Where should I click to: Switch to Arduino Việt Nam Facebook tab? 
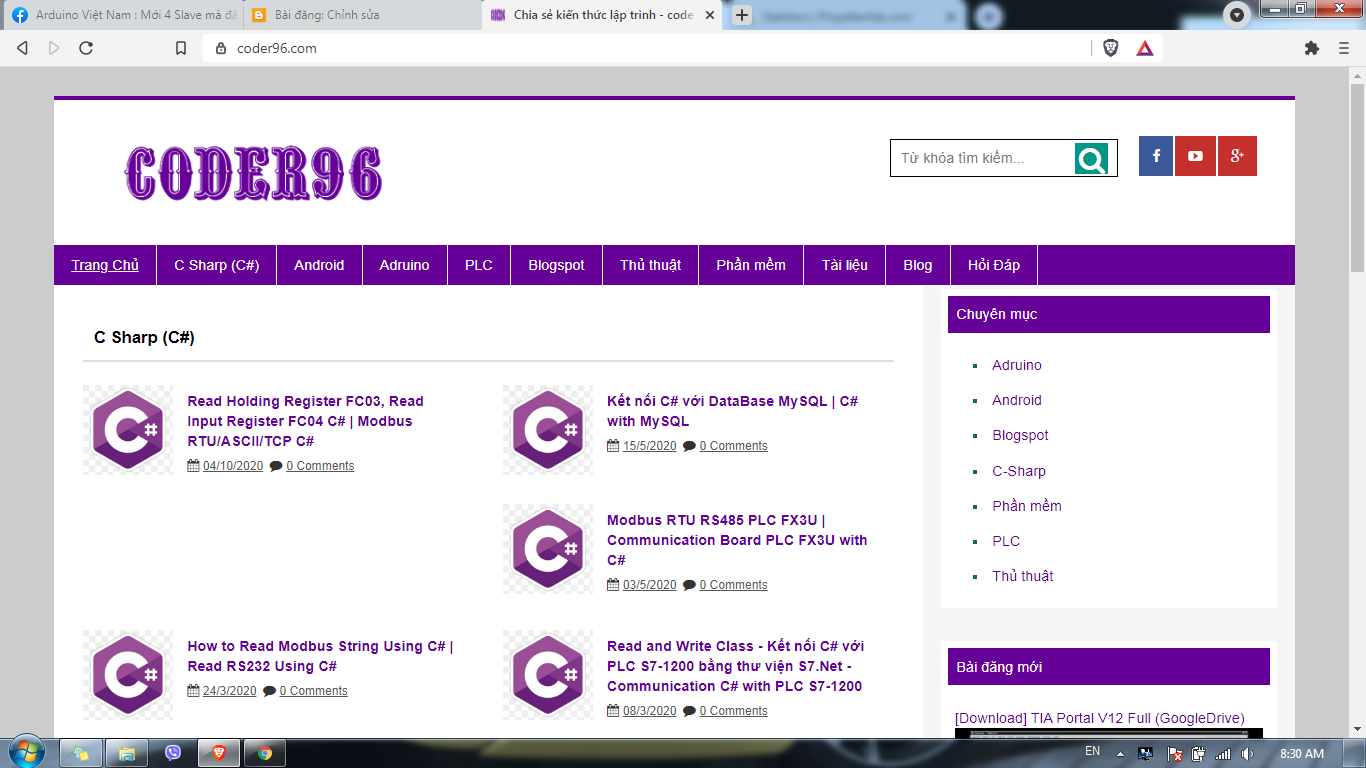pyautogui.click(x=123, y=15)
